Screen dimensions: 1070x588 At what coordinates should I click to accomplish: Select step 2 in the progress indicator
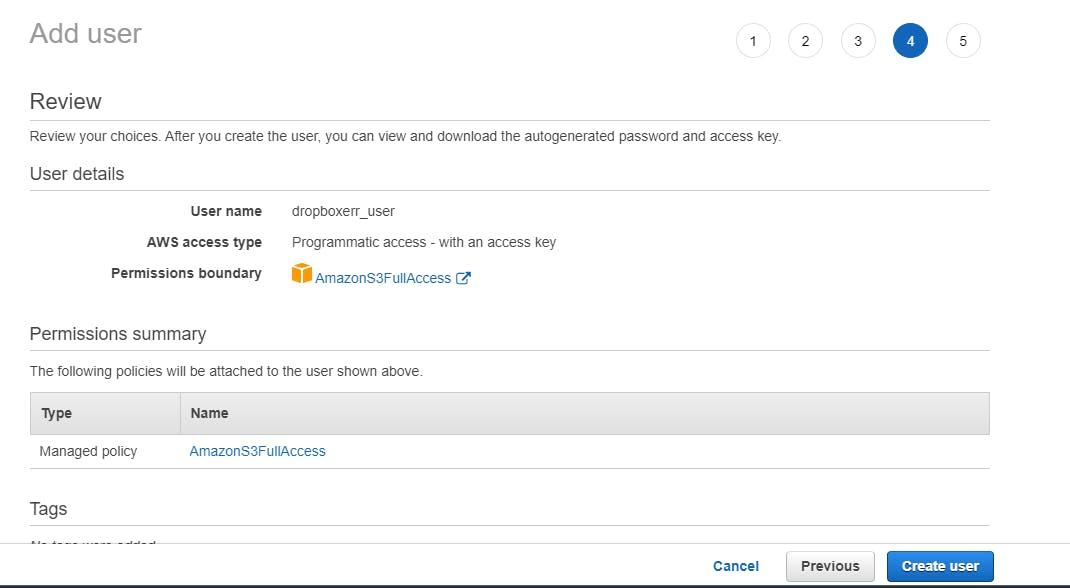tap(805, 41)
